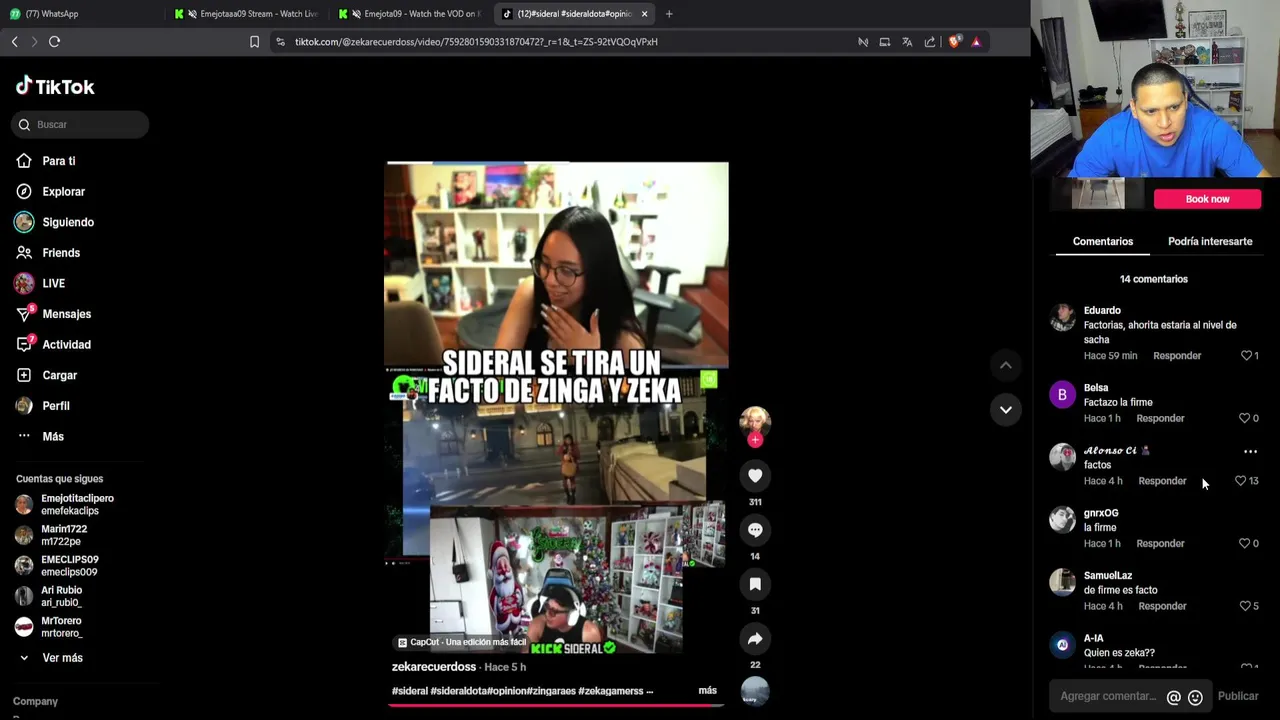Save video with bookmark icon
This screenshot has width=1280, height=720.
coord(755,584)
